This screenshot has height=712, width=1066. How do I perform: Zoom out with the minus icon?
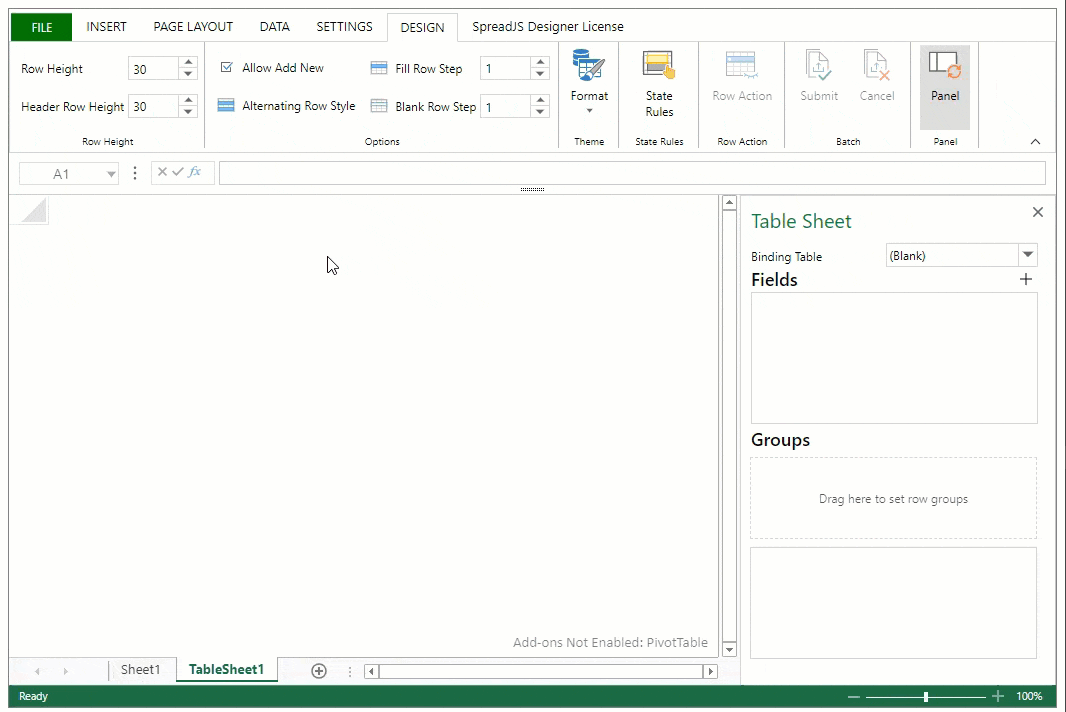pyautogui.click(x=853, y=696)
